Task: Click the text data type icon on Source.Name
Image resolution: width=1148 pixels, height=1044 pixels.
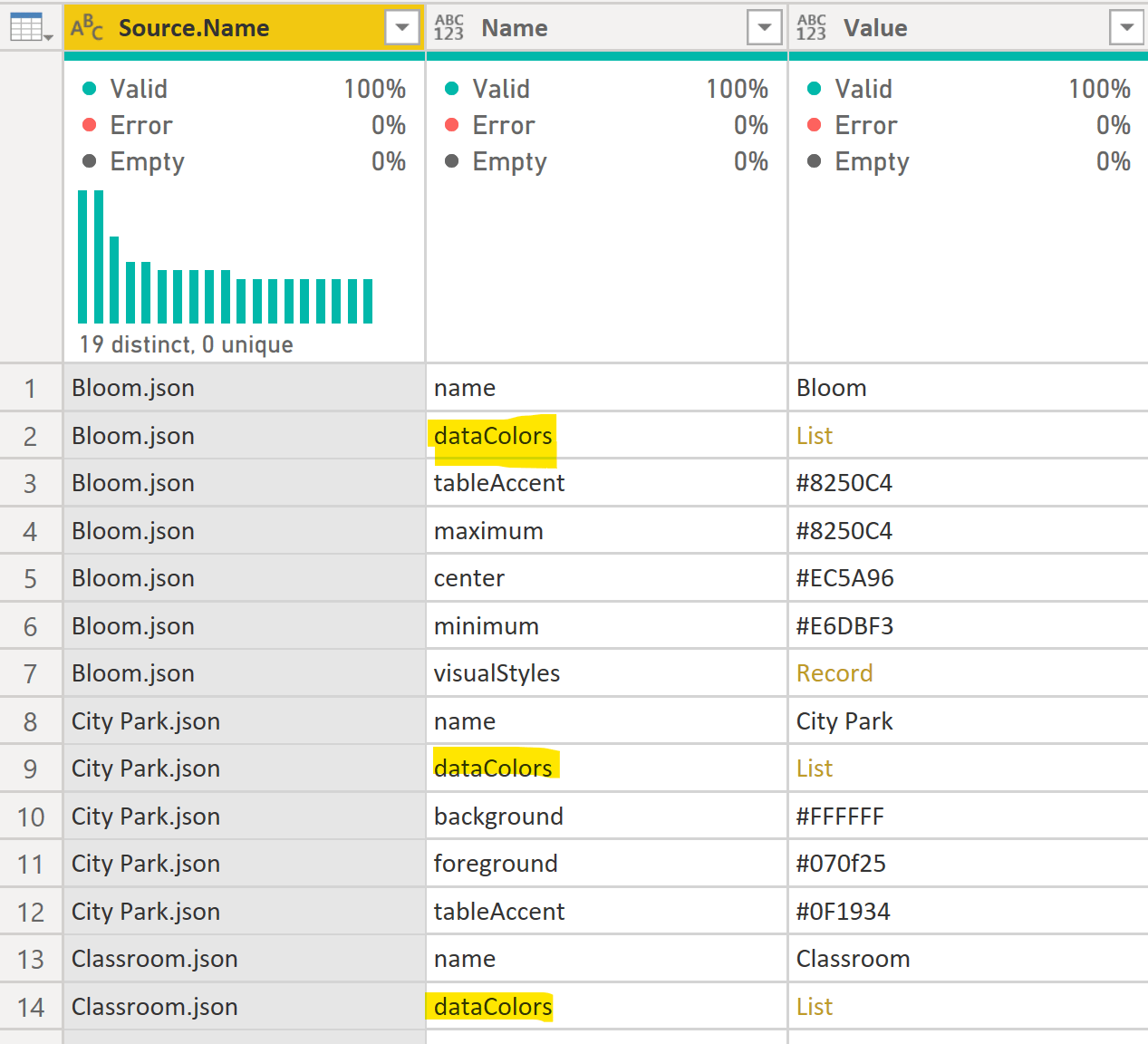Action: [x=87, y=28]
